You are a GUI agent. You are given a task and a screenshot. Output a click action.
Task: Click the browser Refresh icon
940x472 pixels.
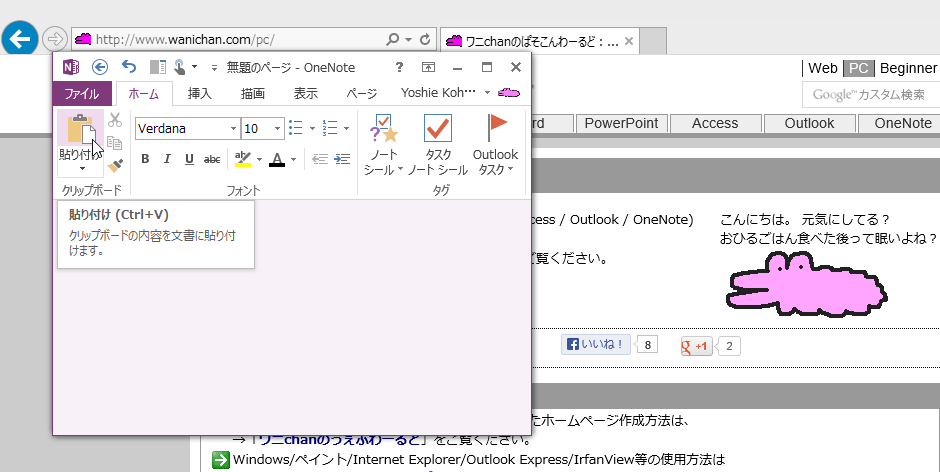(x=425, y=40)
